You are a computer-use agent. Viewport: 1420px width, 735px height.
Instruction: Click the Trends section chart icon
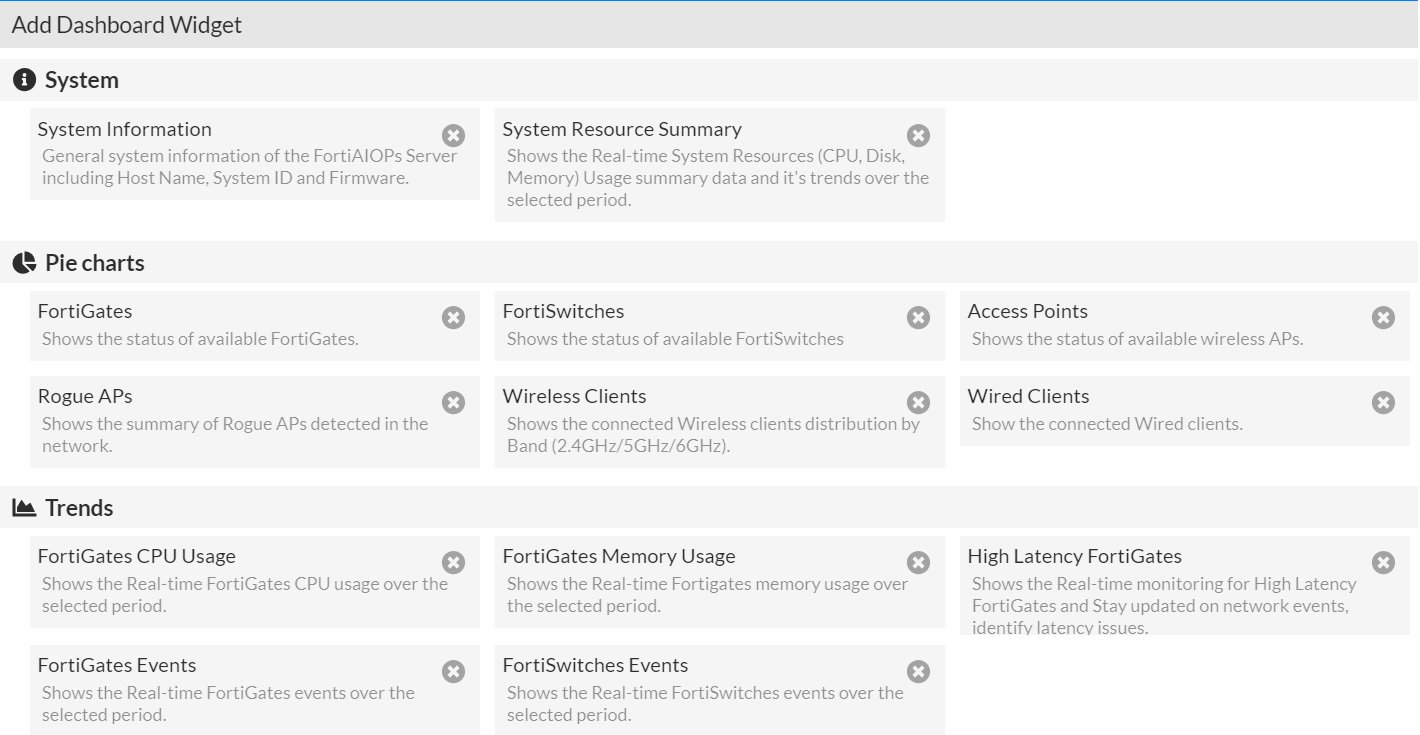tap(24, 508)
